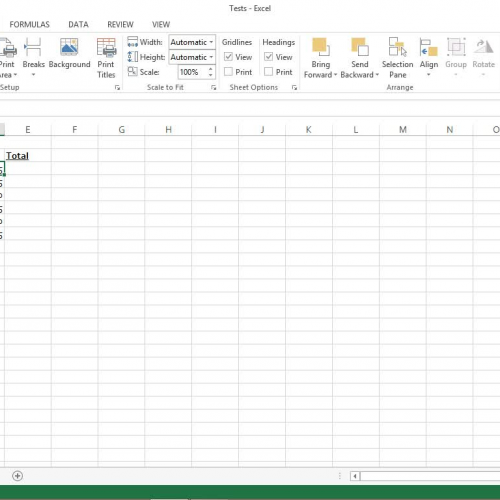Add a new sheet with plus icon
This screenshot has height=500, width=500.
click(x=17, y=476)
